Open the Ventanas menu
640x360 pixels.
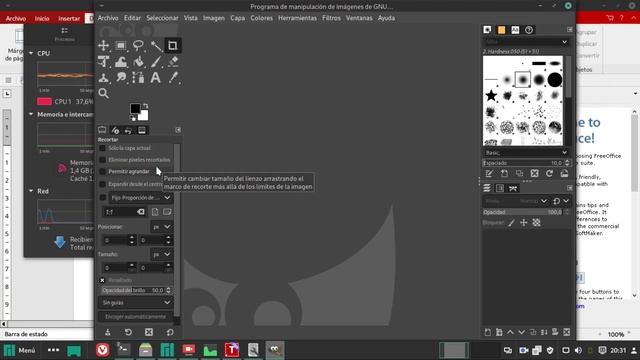(359, 18)
